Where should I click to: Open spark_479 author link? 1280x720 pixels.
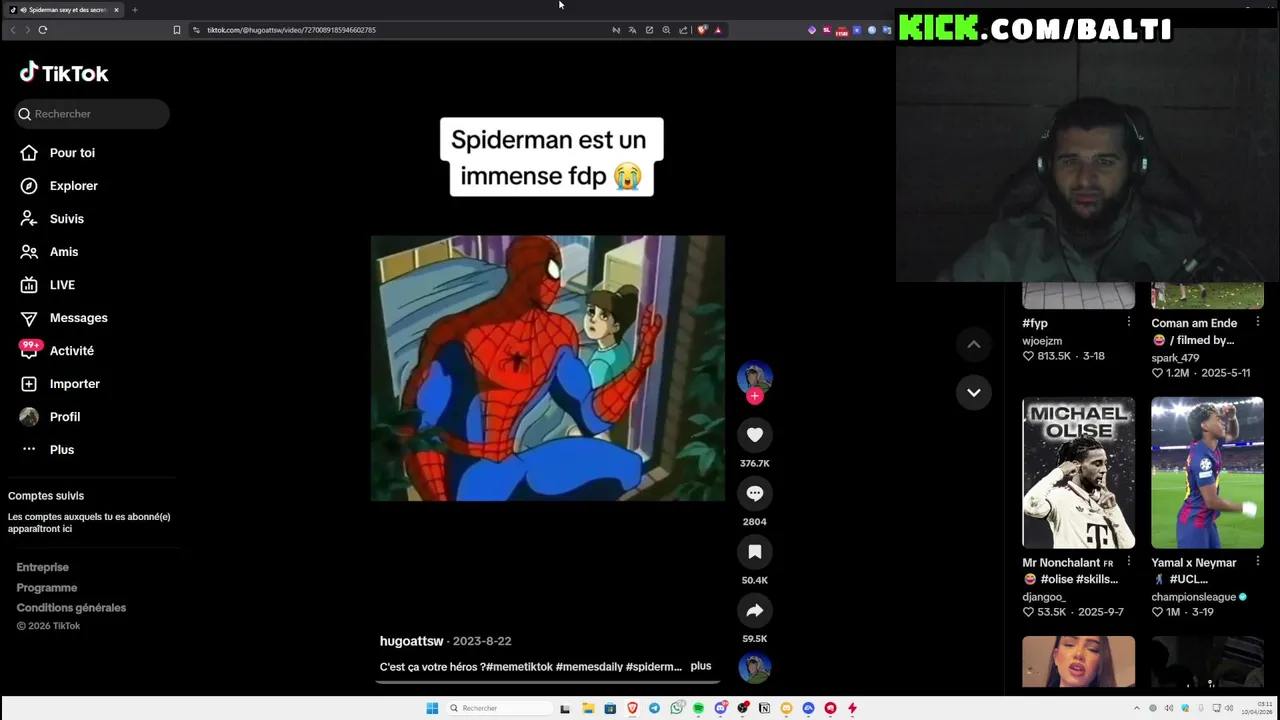click(x=1175, y=358)
